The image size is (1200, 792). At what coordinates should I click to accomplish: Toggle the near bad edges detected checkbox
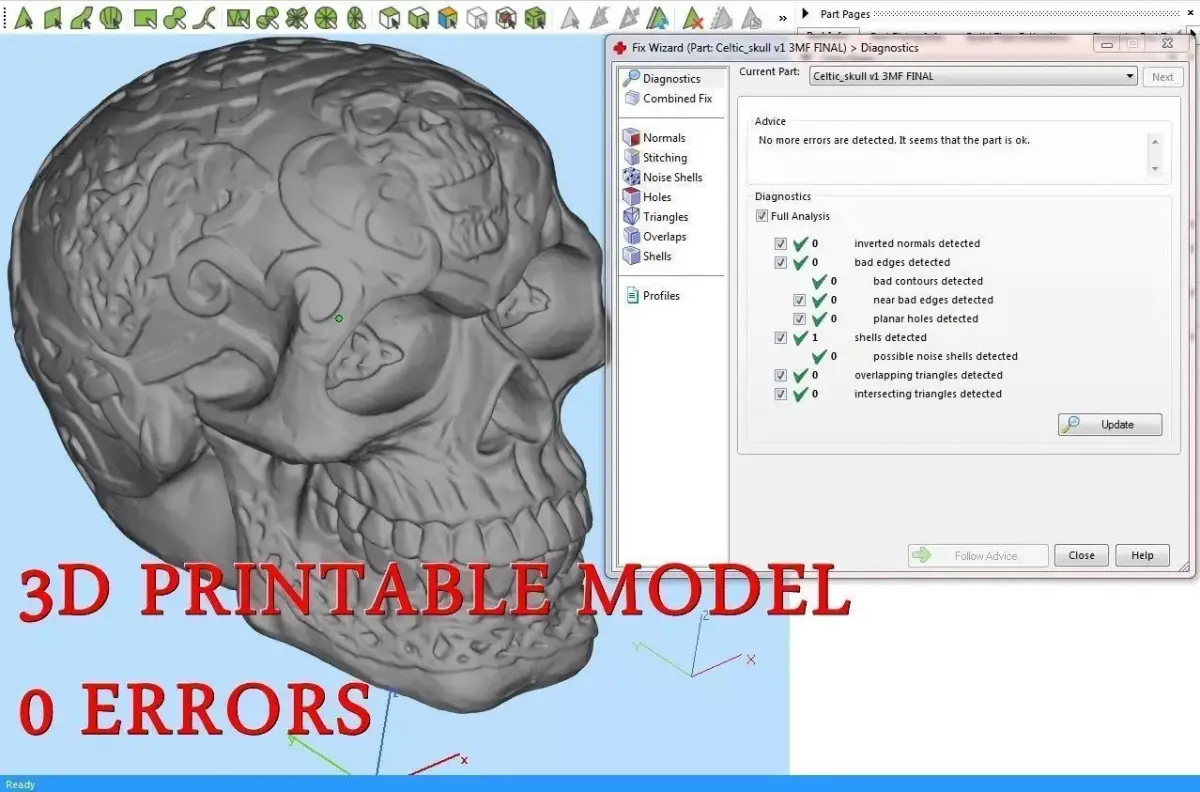[x=800, y=300]
